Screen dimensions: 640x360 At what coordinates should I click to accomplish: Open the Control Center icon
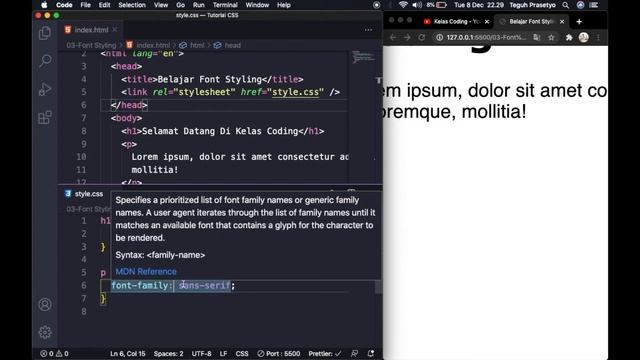(594, 5)
